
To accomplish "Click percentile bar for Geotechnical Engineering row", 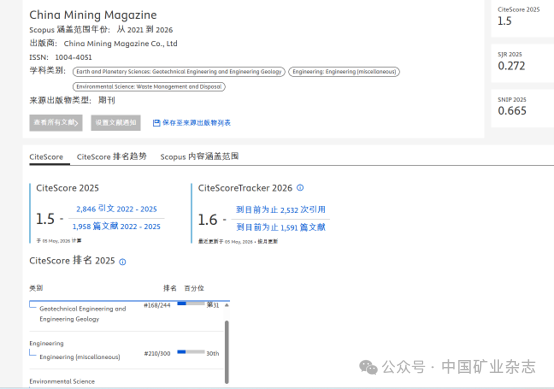I will point(191,303).
